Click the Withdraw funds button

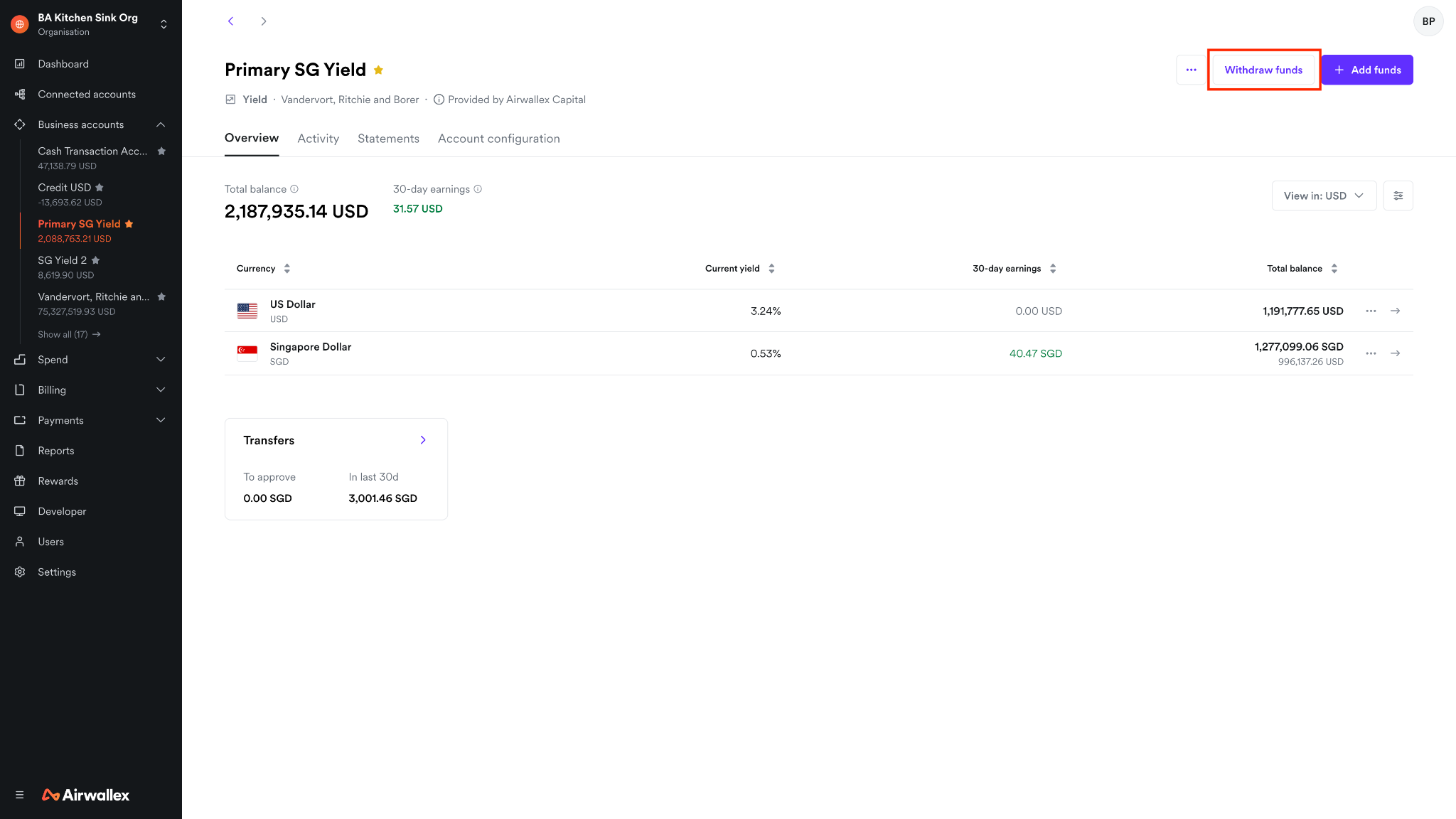point(1263,70)
